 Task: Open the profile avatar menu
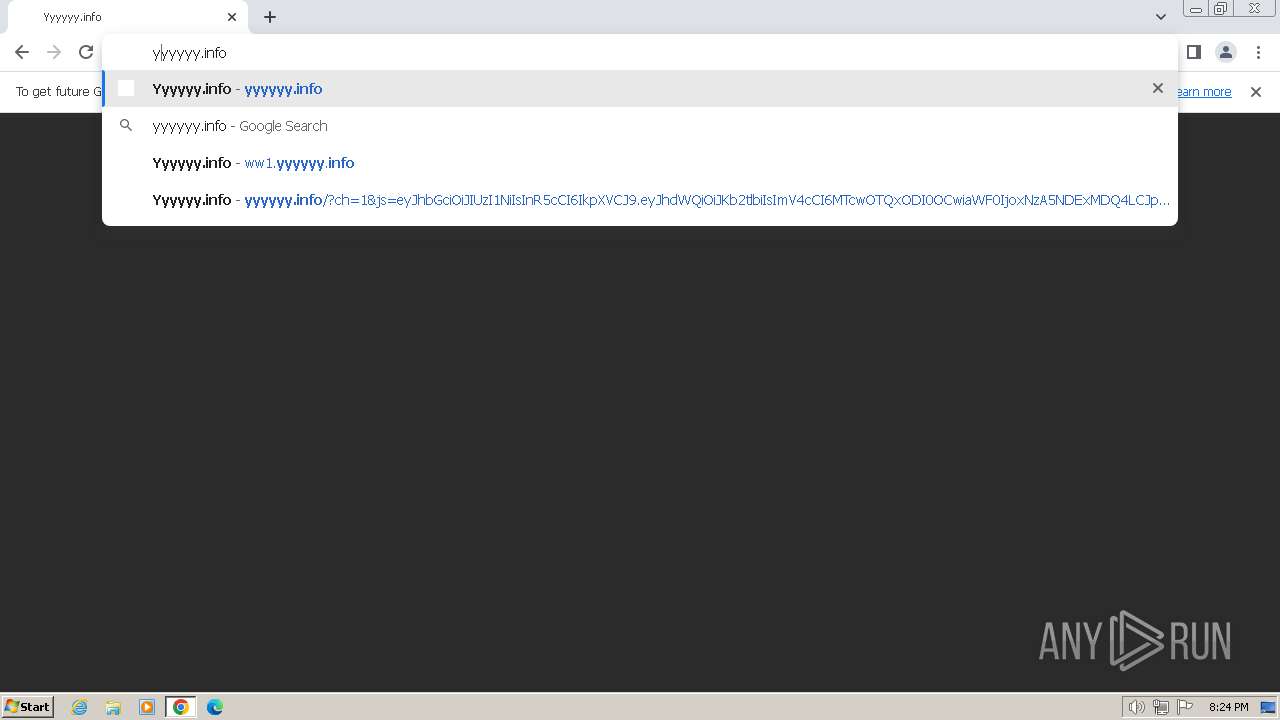click(x=1226, y=52)
